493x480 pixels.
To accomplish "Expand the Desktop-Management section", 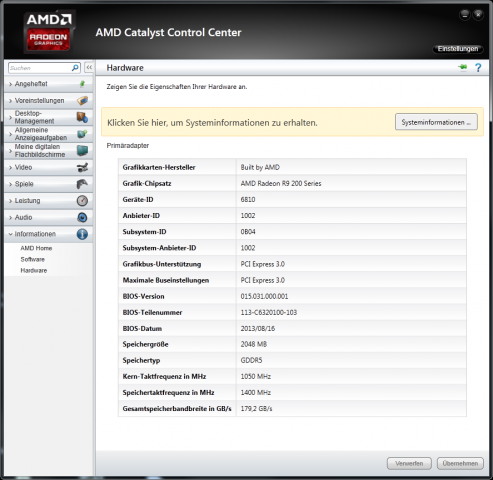I will (49, 117).
